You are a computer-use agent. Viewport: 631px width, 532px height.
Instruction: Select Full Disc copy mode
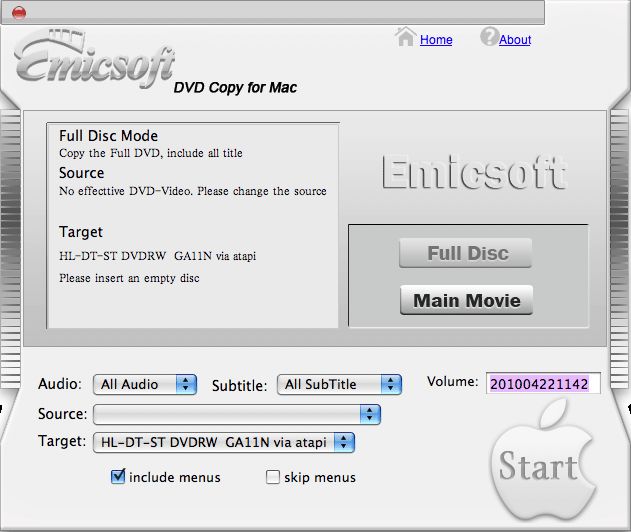coord(466,253)
